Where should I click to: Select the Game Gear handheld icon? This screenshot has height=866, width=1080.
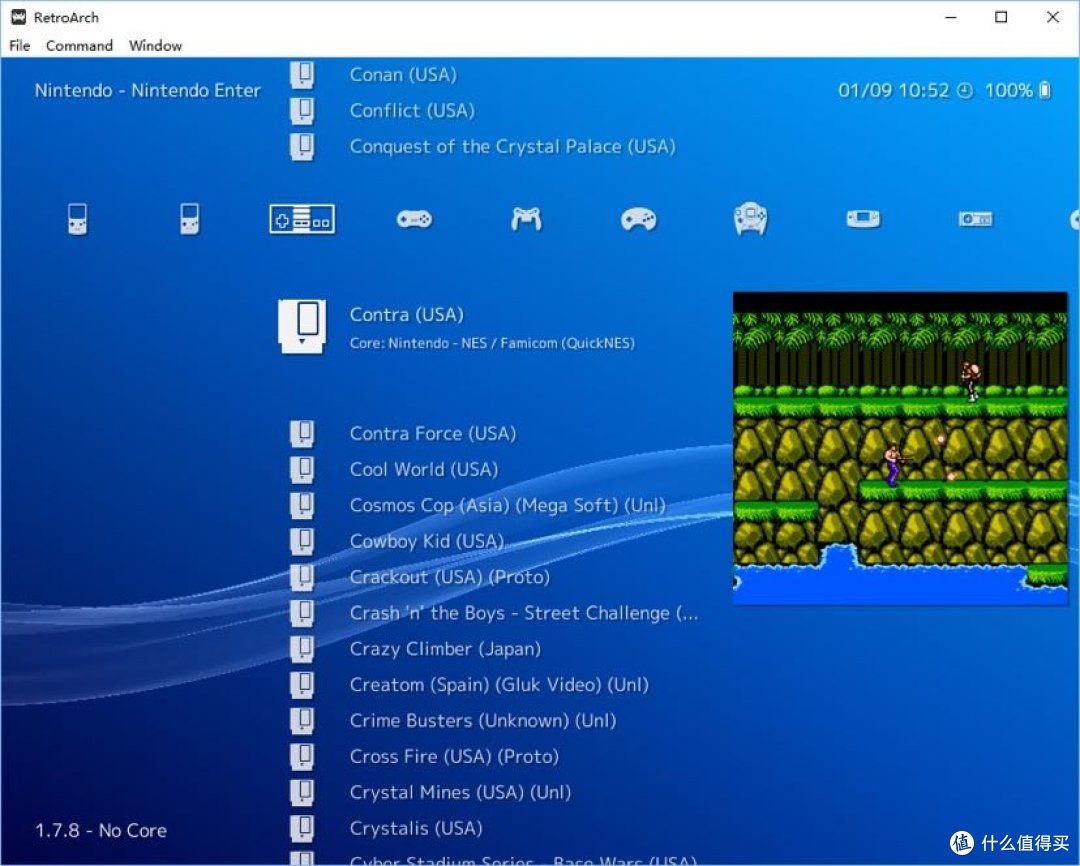click(x=863, y=219)
